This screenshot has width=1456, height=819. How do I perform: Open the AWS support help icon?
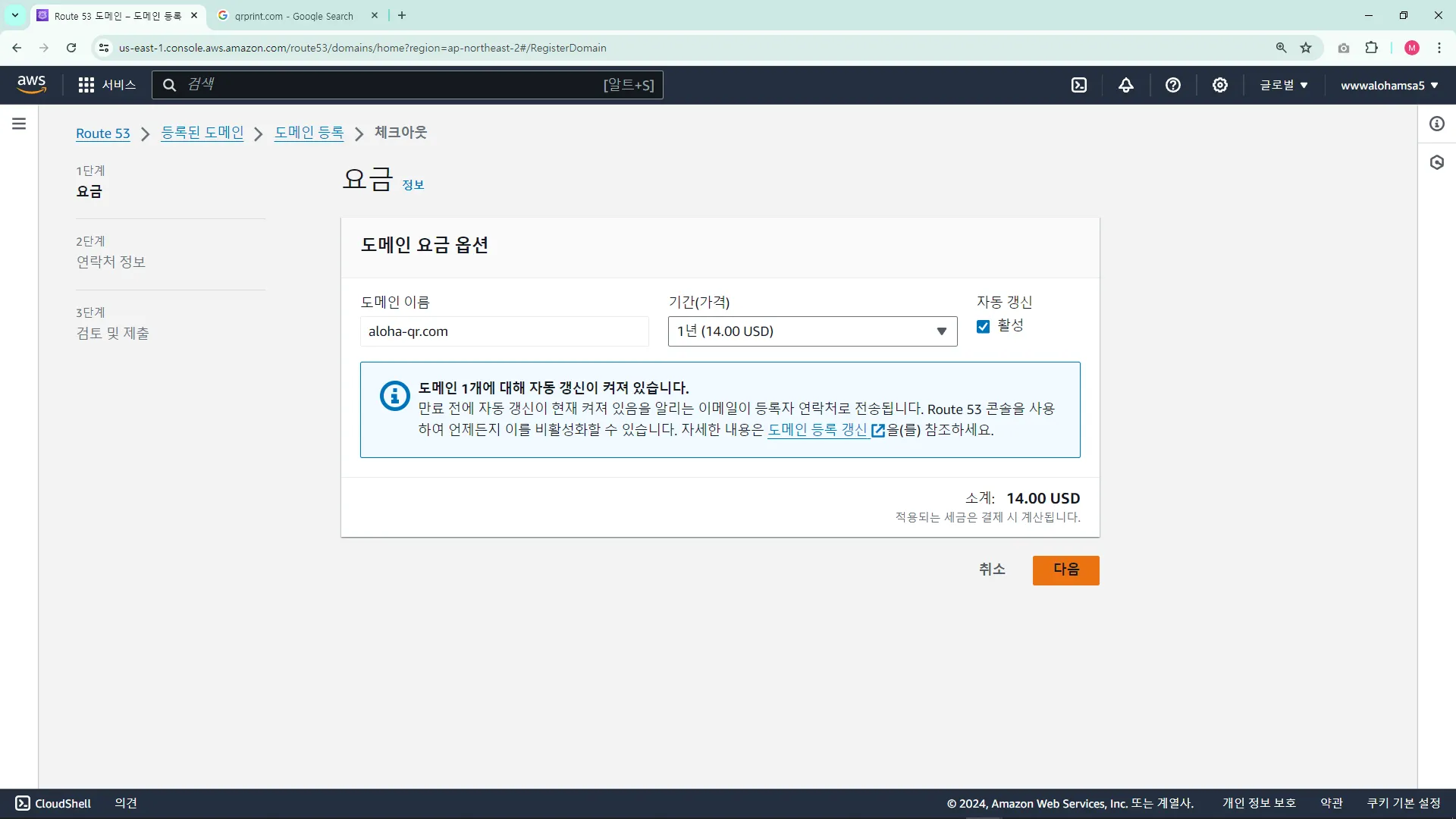point(1173,85)
